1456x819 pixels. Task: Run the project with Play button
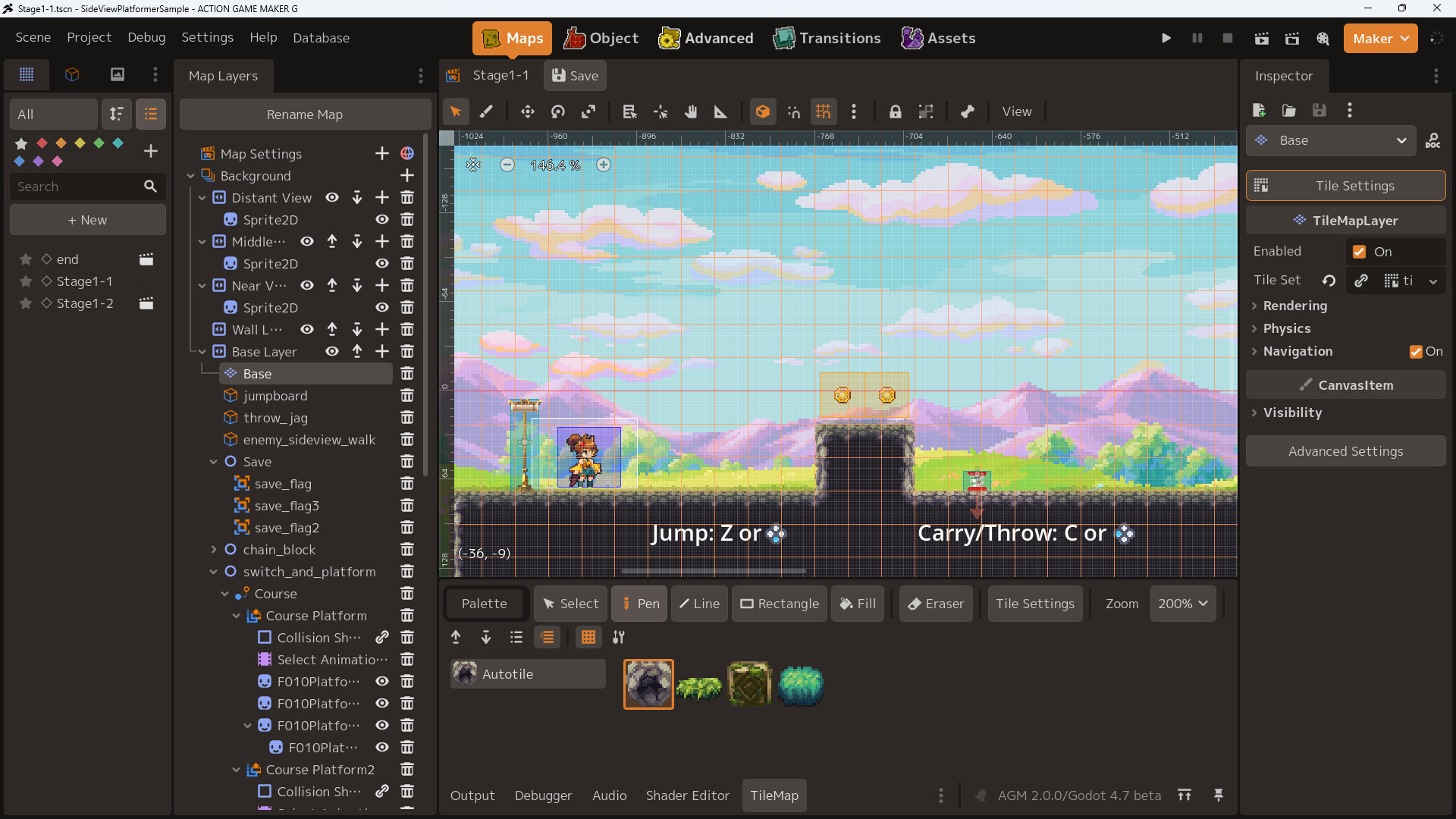tap(1166, 38)
